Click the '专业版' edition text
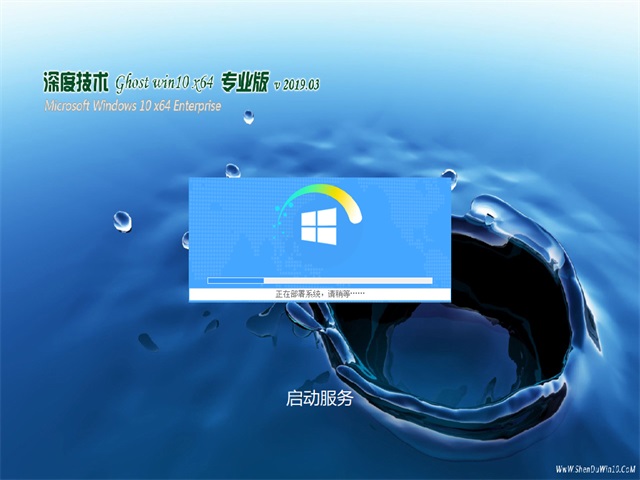Screen dimensions: 640x480 pos(245,82)
